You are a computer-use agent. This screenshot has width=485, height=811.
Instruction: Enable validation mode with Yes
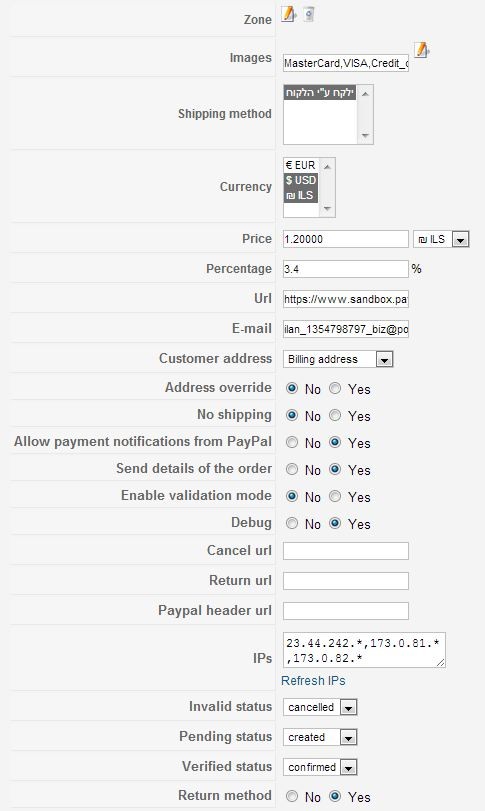(x=335, y=497)
